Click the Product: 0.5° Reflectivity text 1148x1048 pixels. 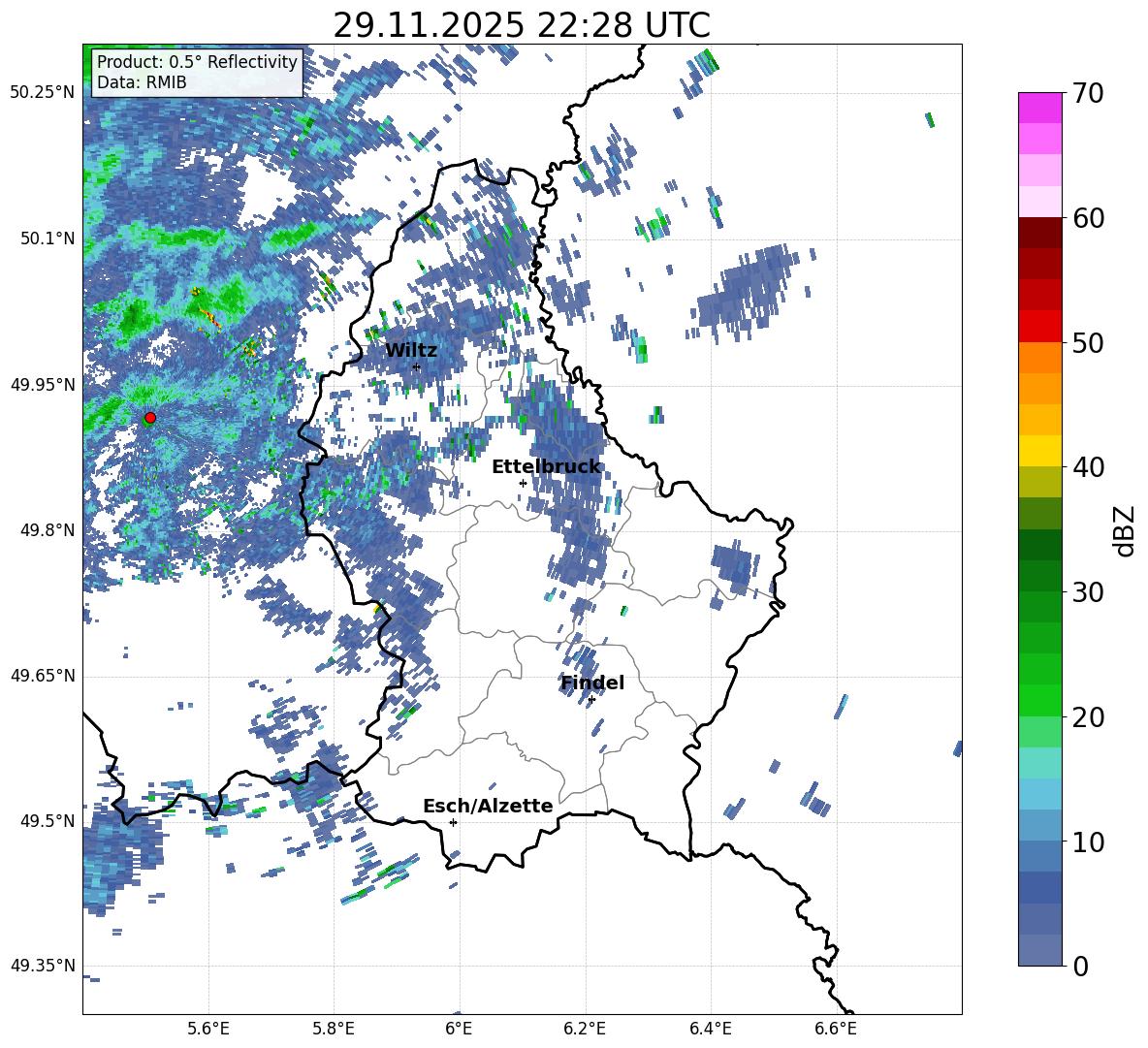coord(197,61)
